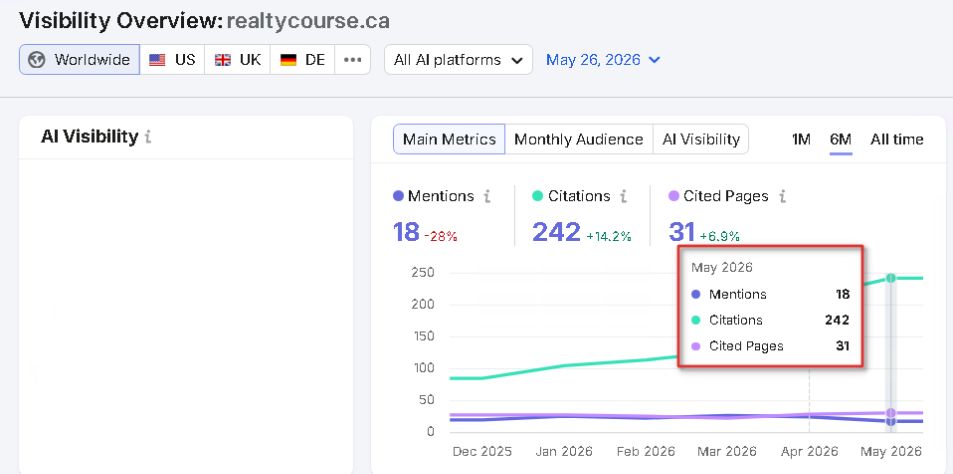Click the AI Visibility info icon
Viewport: 953px width, 474px height.
click(x=148, y=137)
